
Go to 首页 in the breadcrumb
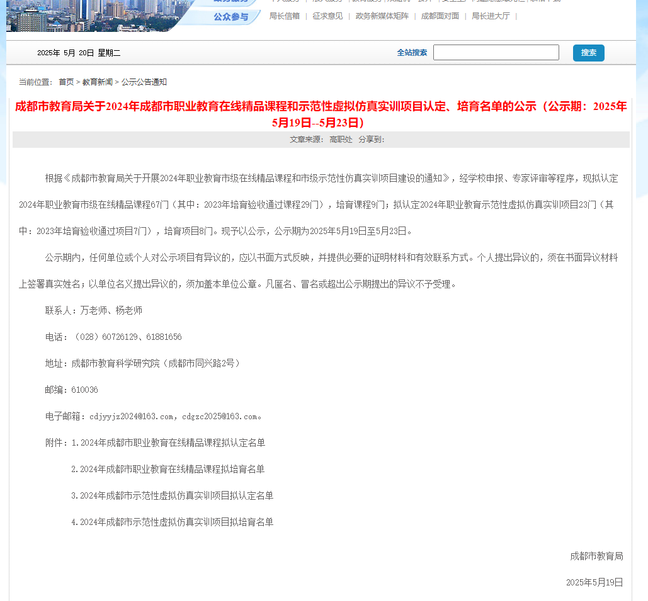pyautogui.click(x=66, y=82)
